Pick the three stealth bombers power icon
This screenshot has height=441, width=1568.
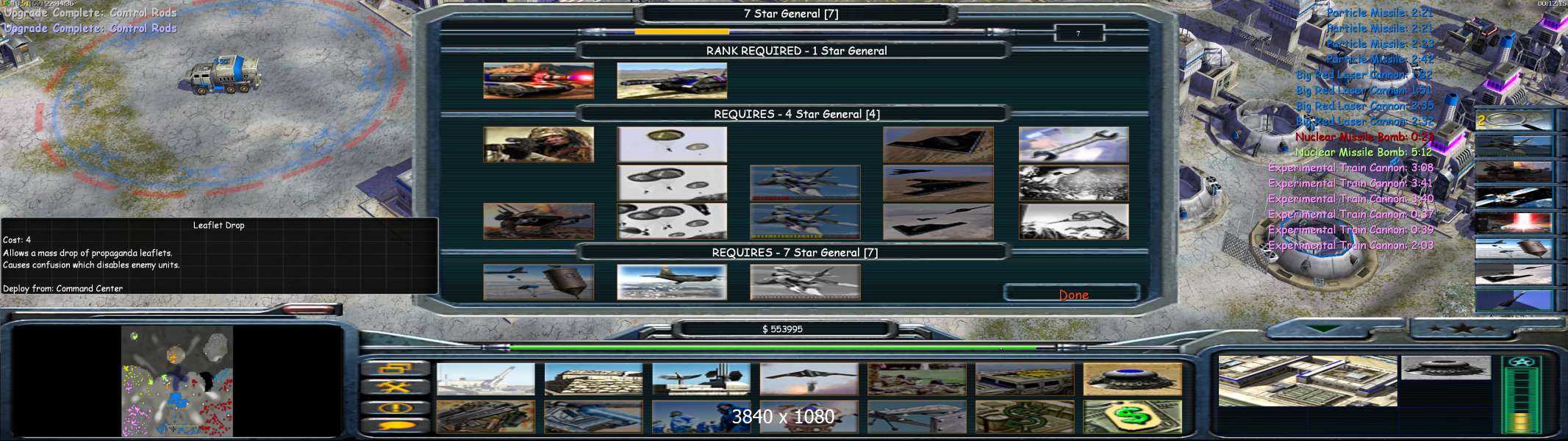tap(938, 221)
